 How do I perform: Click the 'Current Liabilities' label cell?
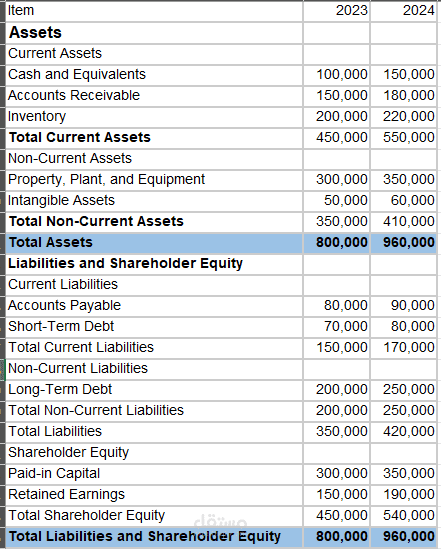[154, 285]
